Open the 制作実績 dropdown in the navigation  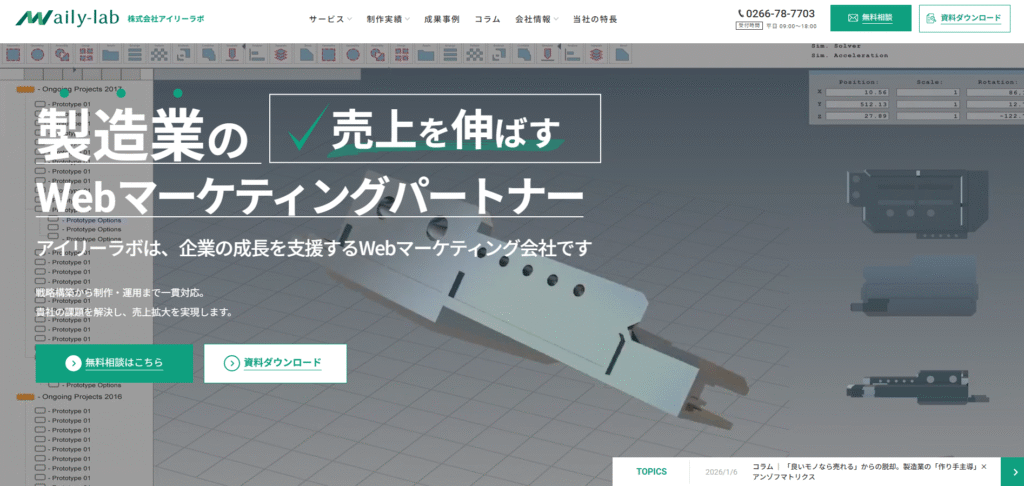(387, 19)
